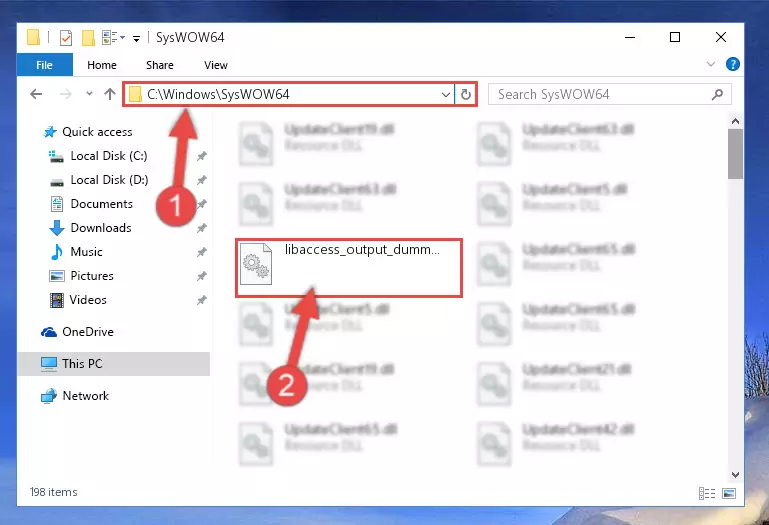Screen dimensions: 769x525
Task: Click the scrollbar down arrow
Action: click(735, 474)
